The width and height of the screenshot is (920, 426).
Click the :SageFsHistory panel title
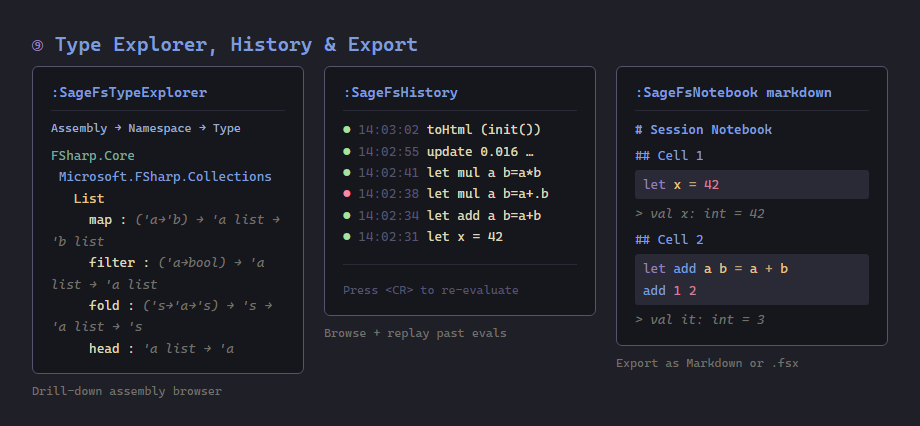400,93
